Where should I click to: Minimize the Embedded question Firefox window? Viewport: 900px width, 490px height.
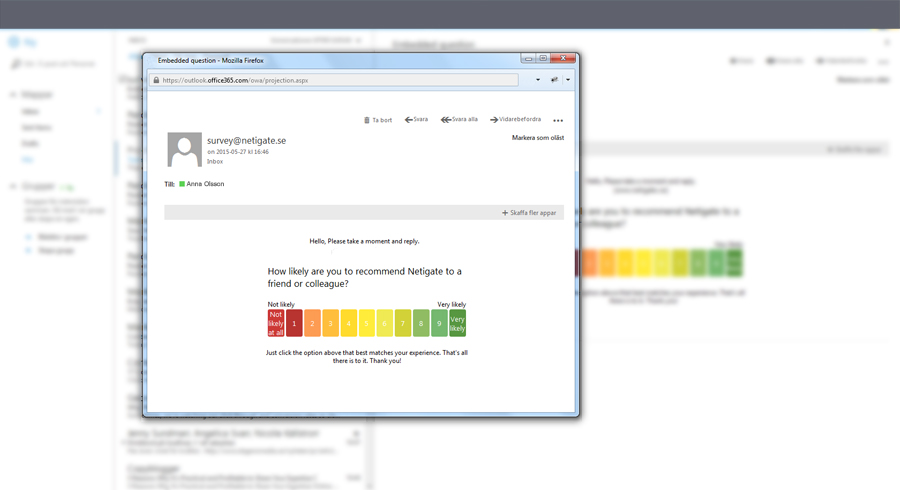(528, 59)
